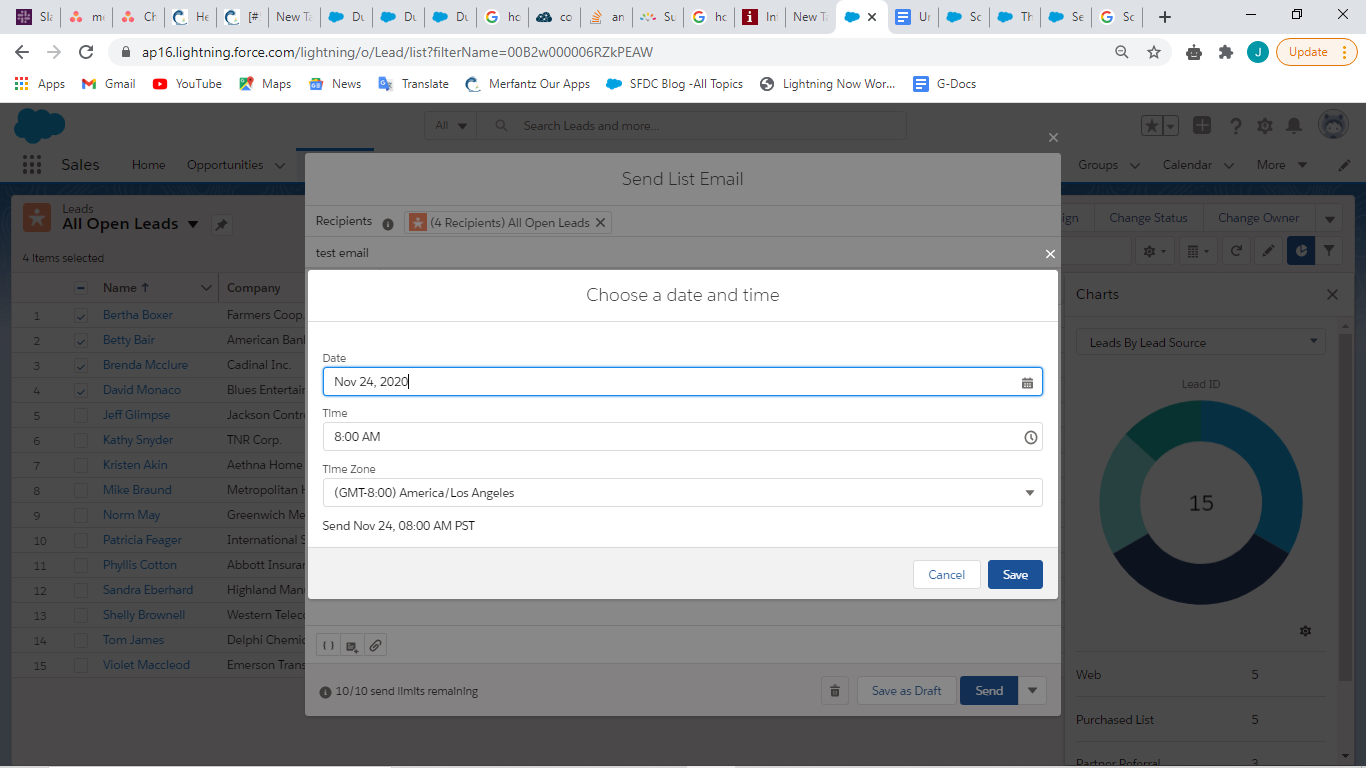The image size is (1366, 768).
Task: Click the Send button
Action: tap(989, 691)
